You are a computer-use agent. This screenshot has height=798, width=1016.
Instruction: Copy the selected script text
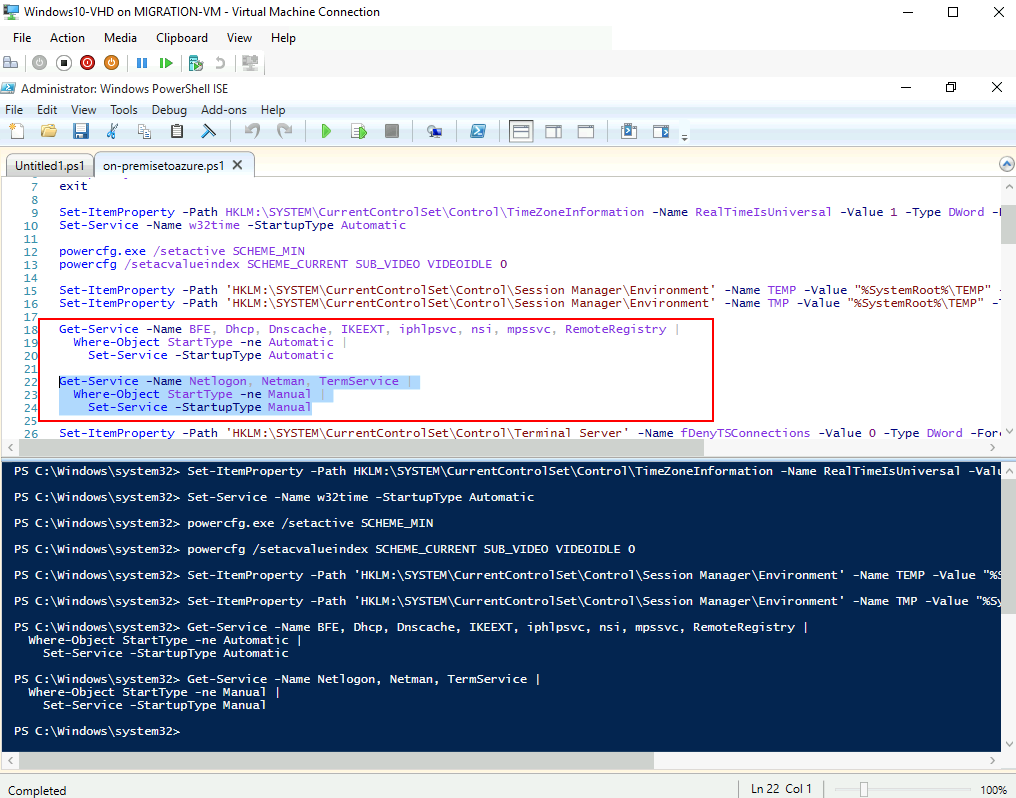[144, 131]
